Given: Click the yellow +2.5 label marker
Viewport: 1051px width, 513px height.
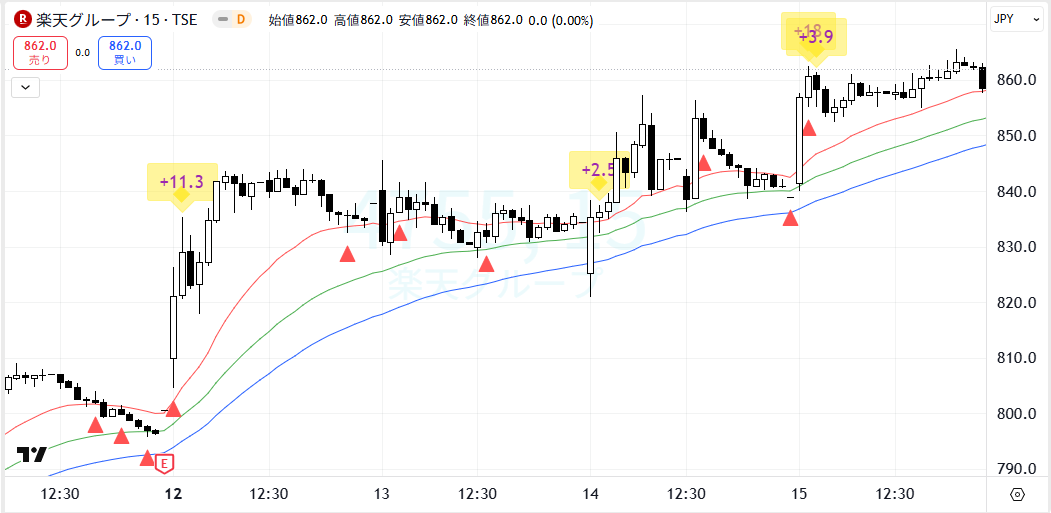Looking at the screenshot, I should (595, 170).
